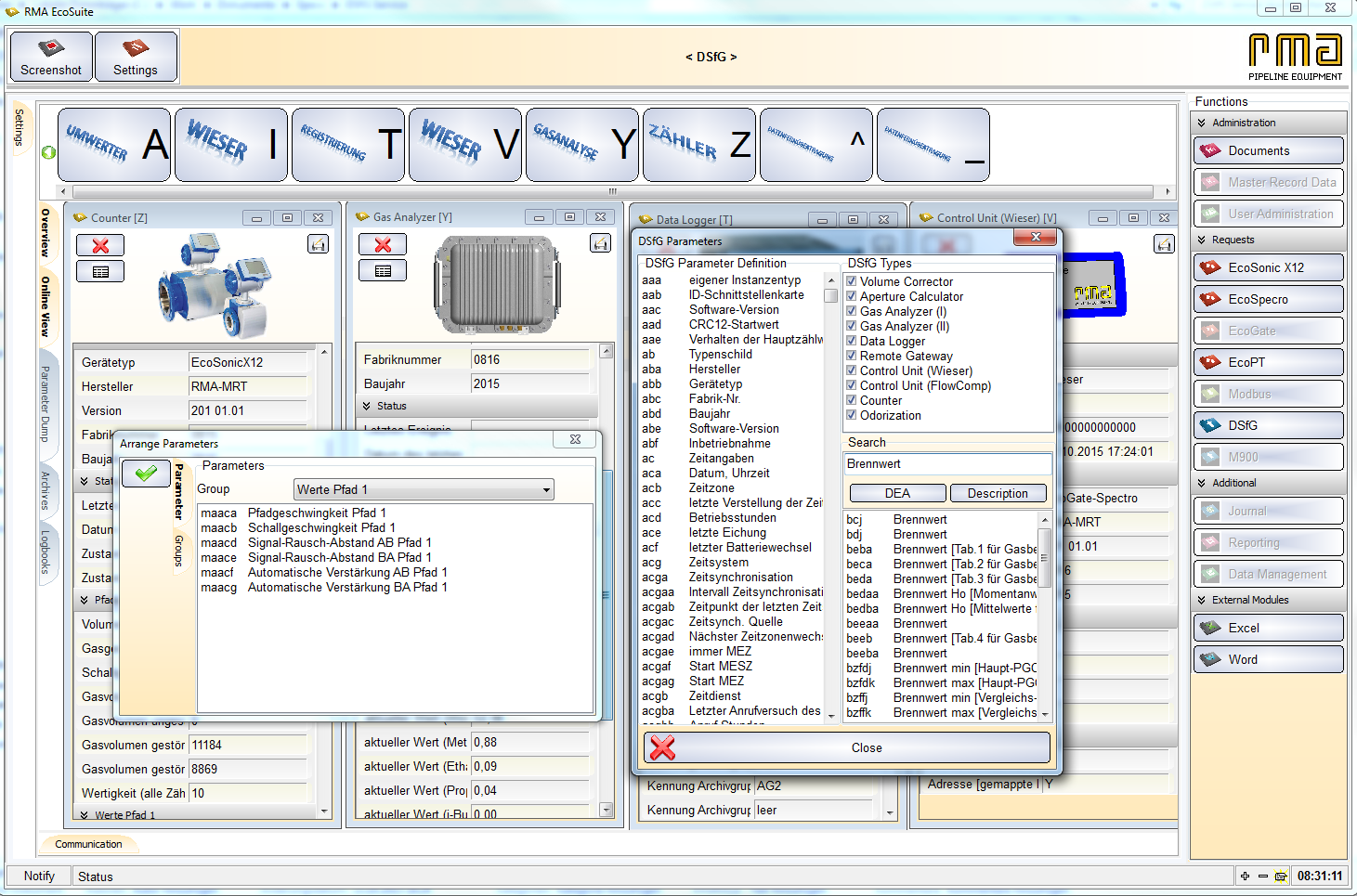Select the Umwerter A device tile
This screenshot has width=1357, height=896.
pyautogui.click(x=115, y=145)
